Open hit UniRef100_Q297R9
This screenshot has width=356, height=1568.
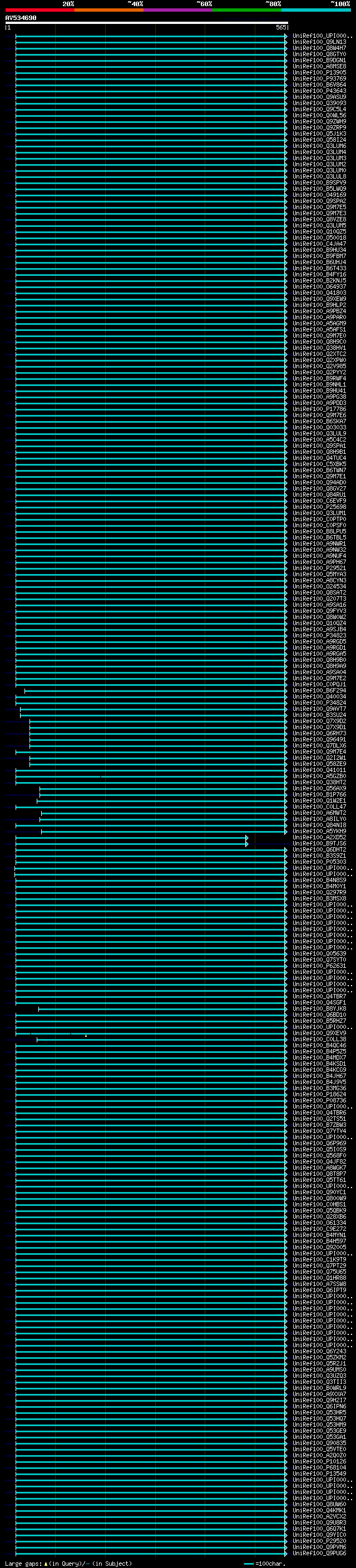tap(319, 892)
